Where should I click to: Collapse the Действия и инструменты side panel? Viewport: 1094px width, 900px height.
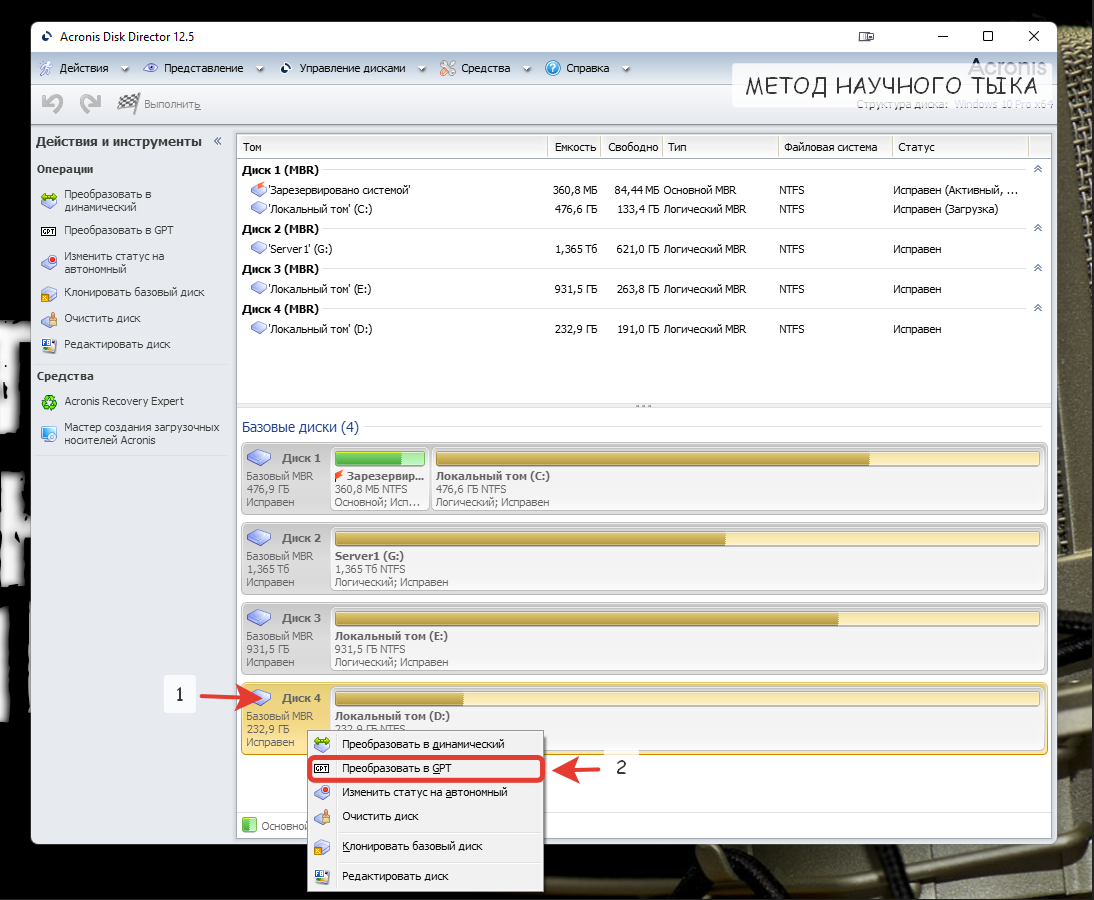[x=218, y=141]
